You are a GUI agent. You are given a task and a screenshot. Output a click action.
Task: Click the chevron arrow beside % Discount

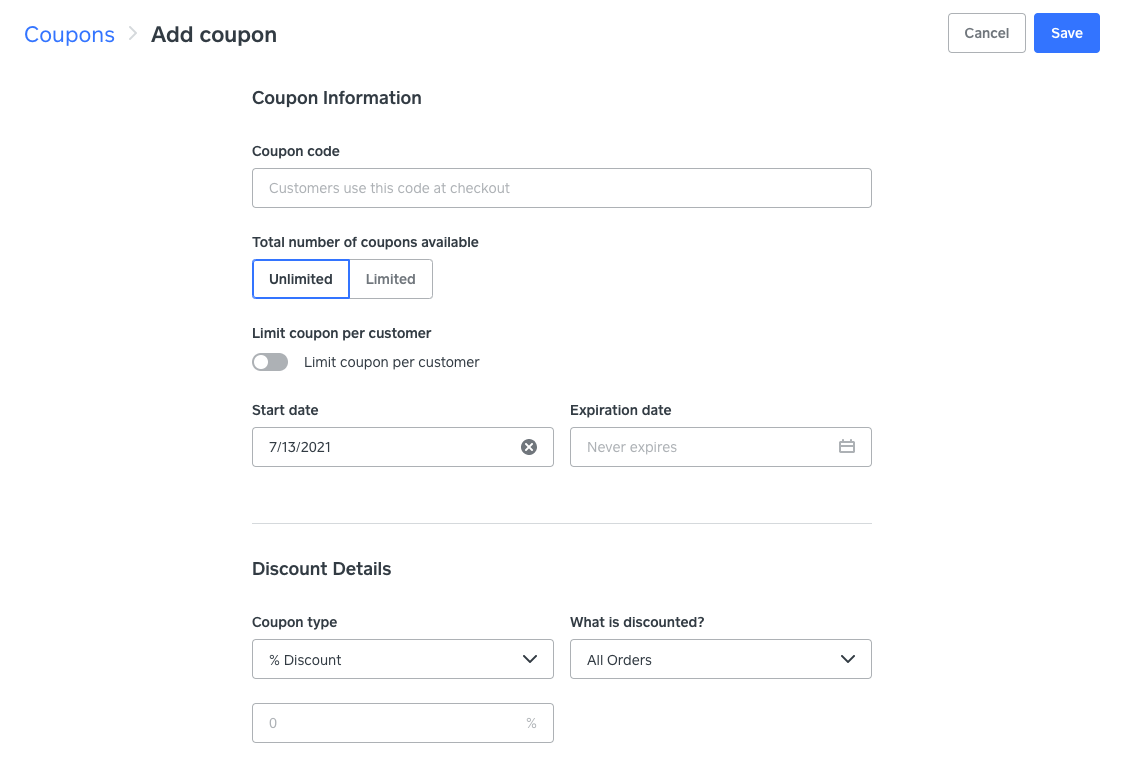click(530, 660)
